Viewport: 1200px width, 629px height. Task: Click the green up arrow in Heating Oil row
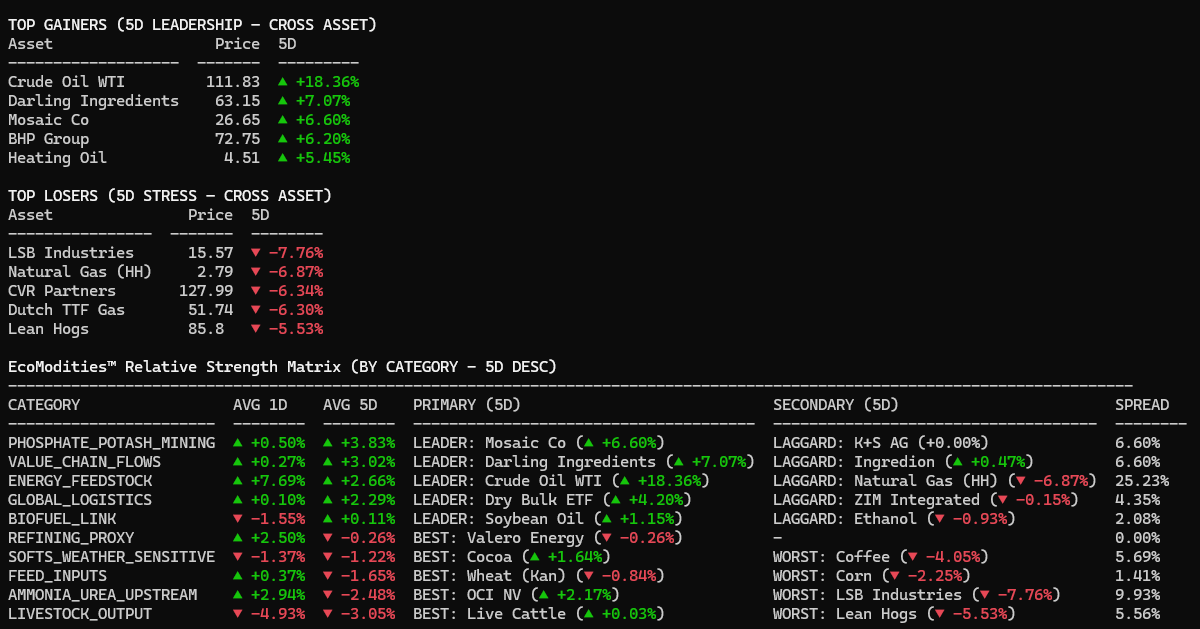(x=283, y=158)
